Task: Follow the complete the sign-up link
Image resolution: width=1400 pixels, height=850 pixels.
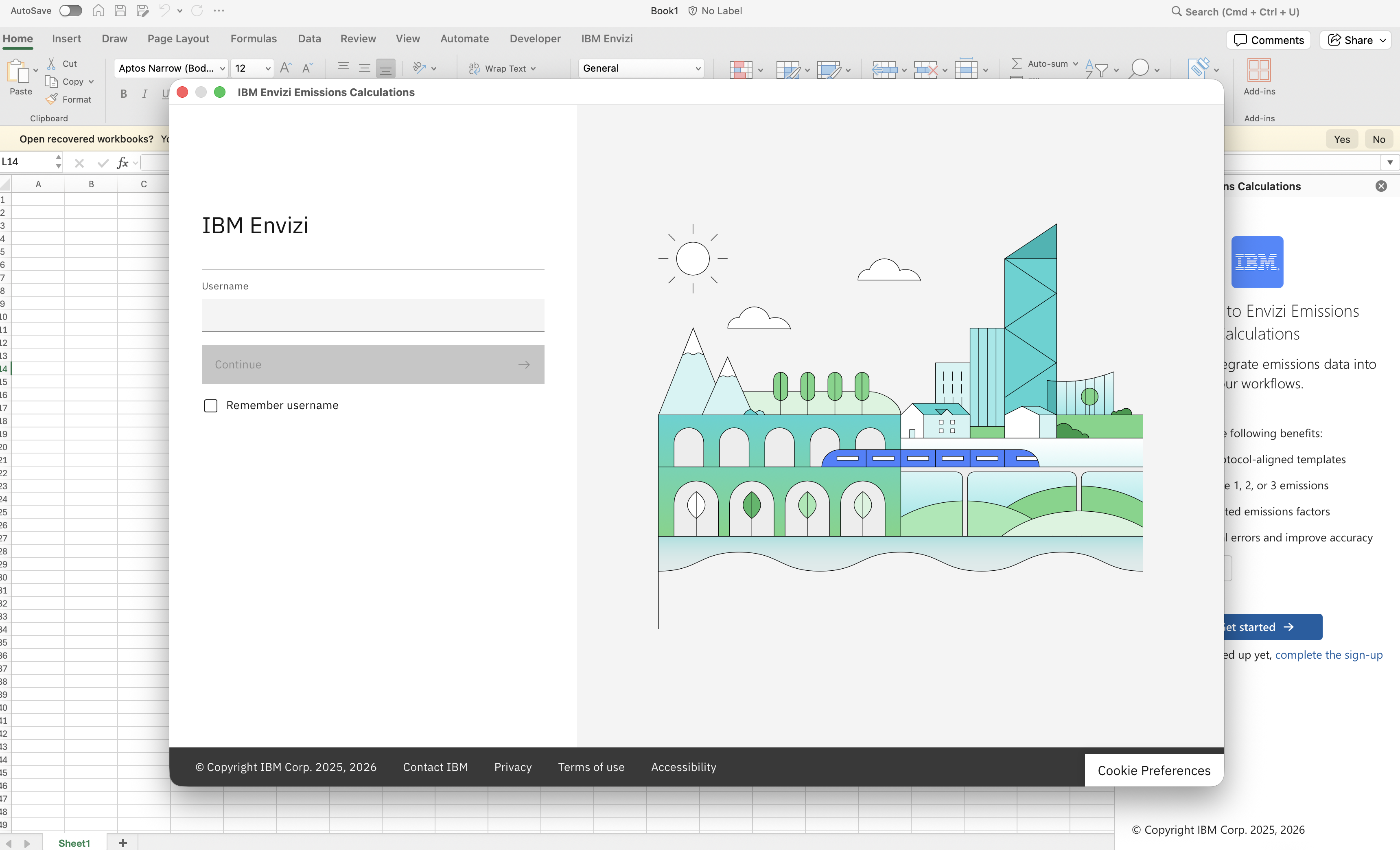Action: (x=1329, y=655)
